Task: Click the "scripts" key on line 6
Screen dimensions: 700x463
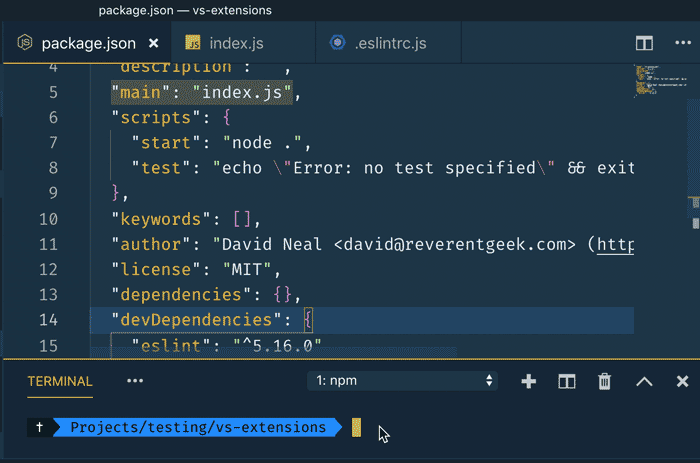Action: click(x=150, y=118)
